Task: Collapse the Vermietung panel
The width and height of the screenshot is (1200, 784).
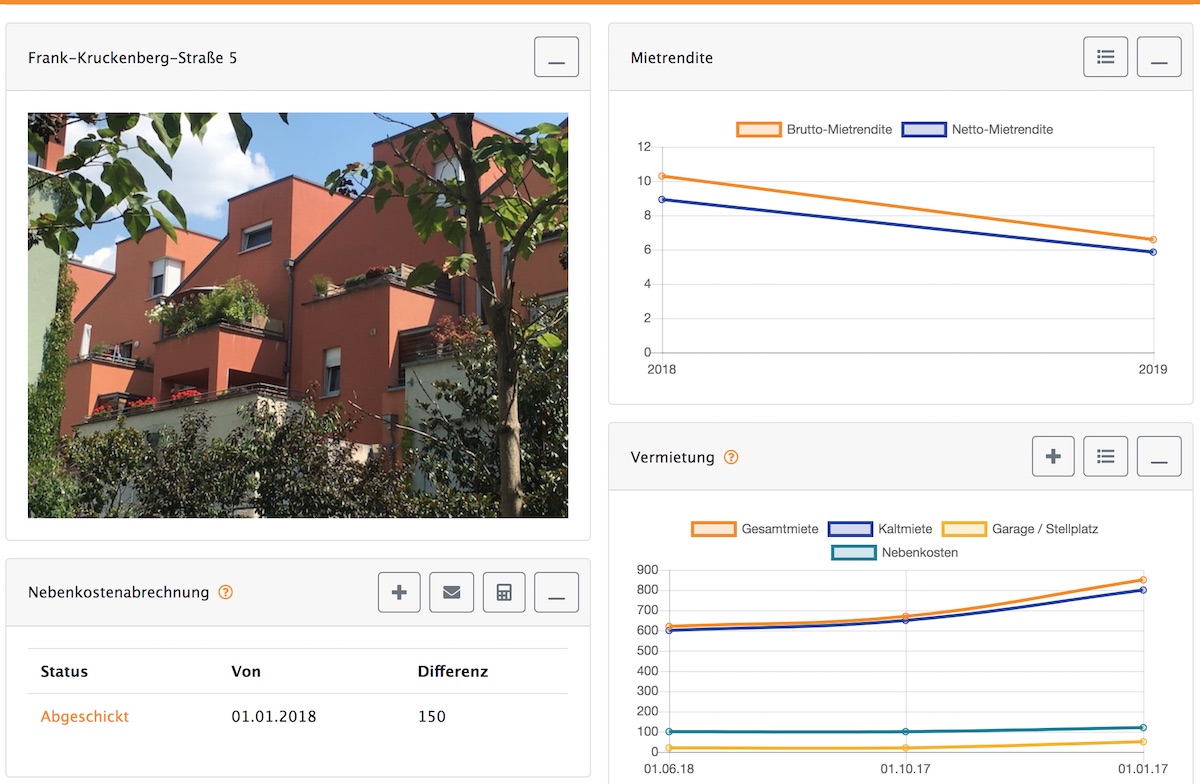Action: tap(1159, 456)
